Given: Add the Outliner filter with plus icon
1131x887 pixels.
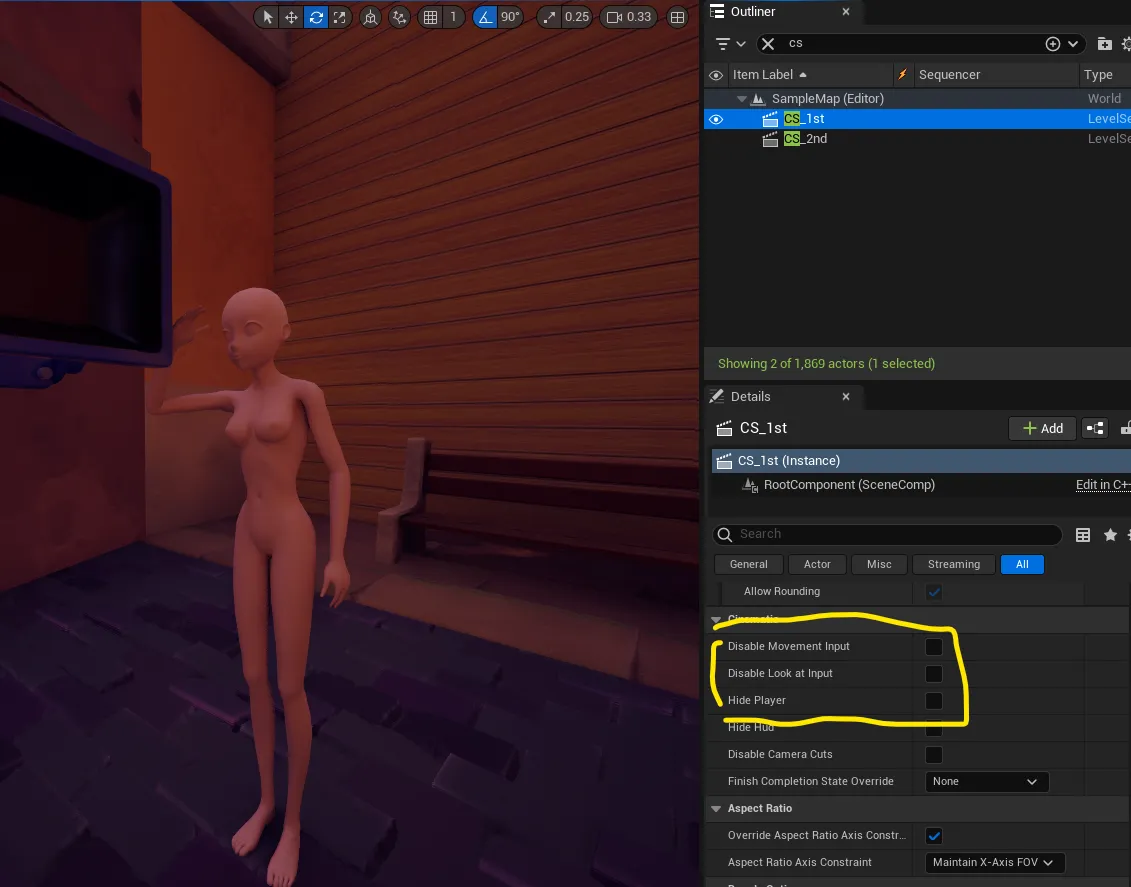Looking at the screenshot, I should tap(1052, 44).
